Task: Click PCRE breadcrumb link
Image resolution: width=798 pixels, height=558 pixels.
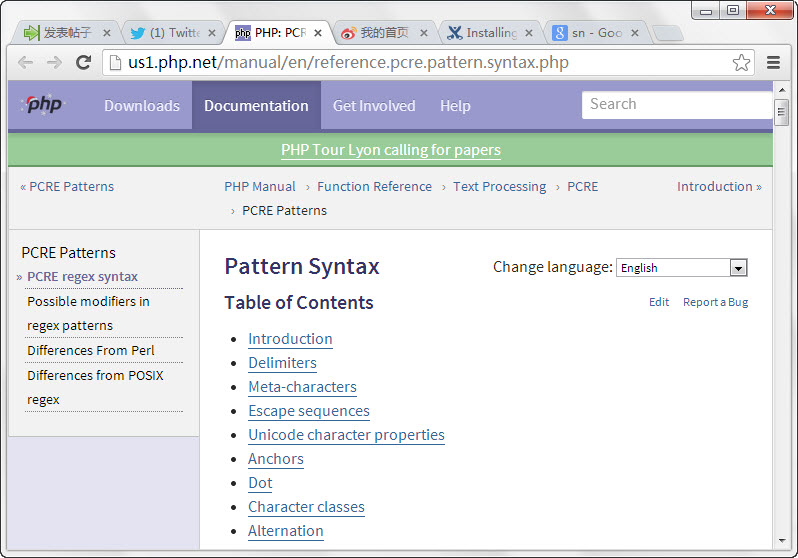Action: (x=583, y=186)
